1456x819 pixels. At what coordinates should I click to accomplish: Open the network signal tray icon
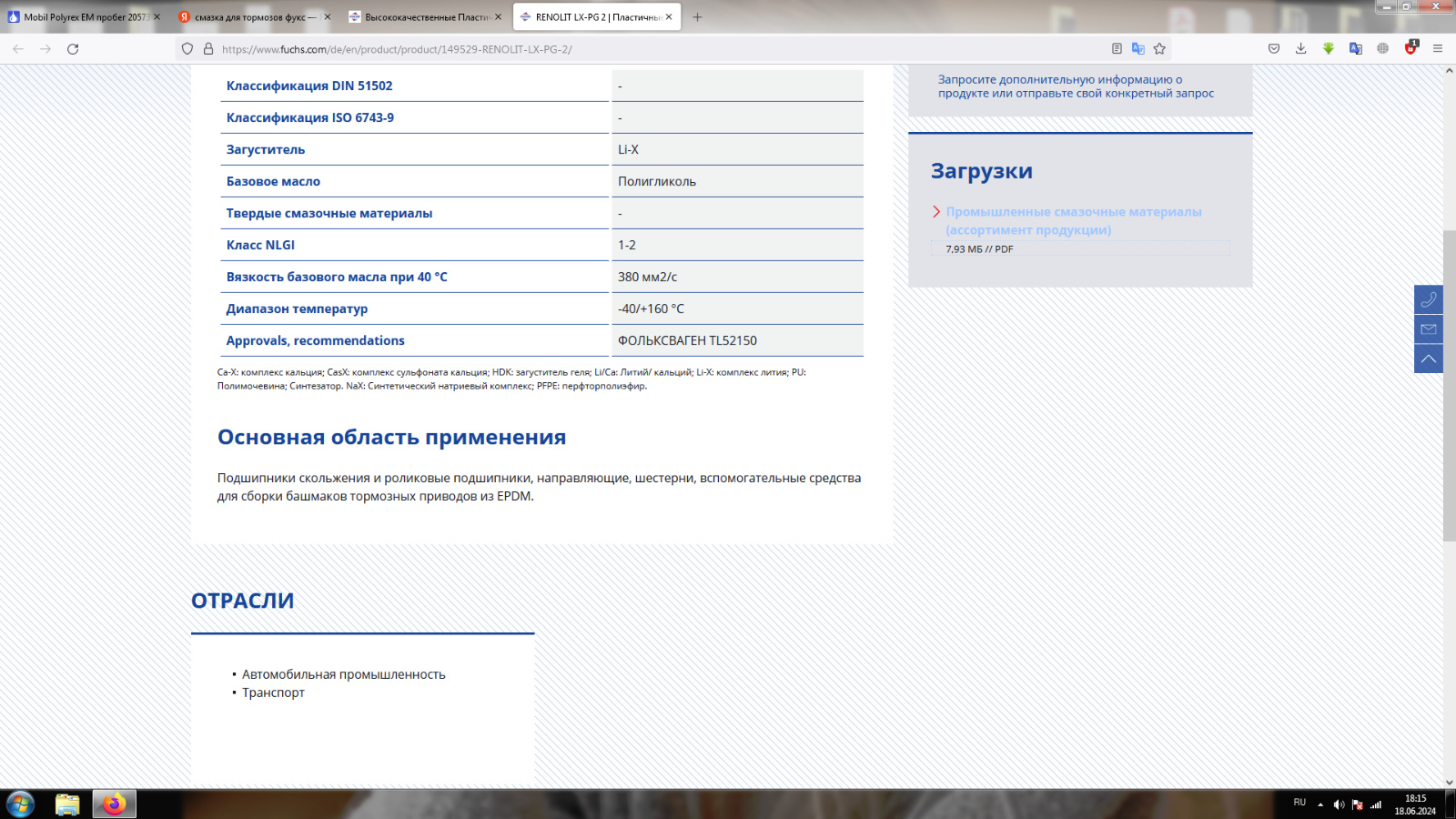1376,804
